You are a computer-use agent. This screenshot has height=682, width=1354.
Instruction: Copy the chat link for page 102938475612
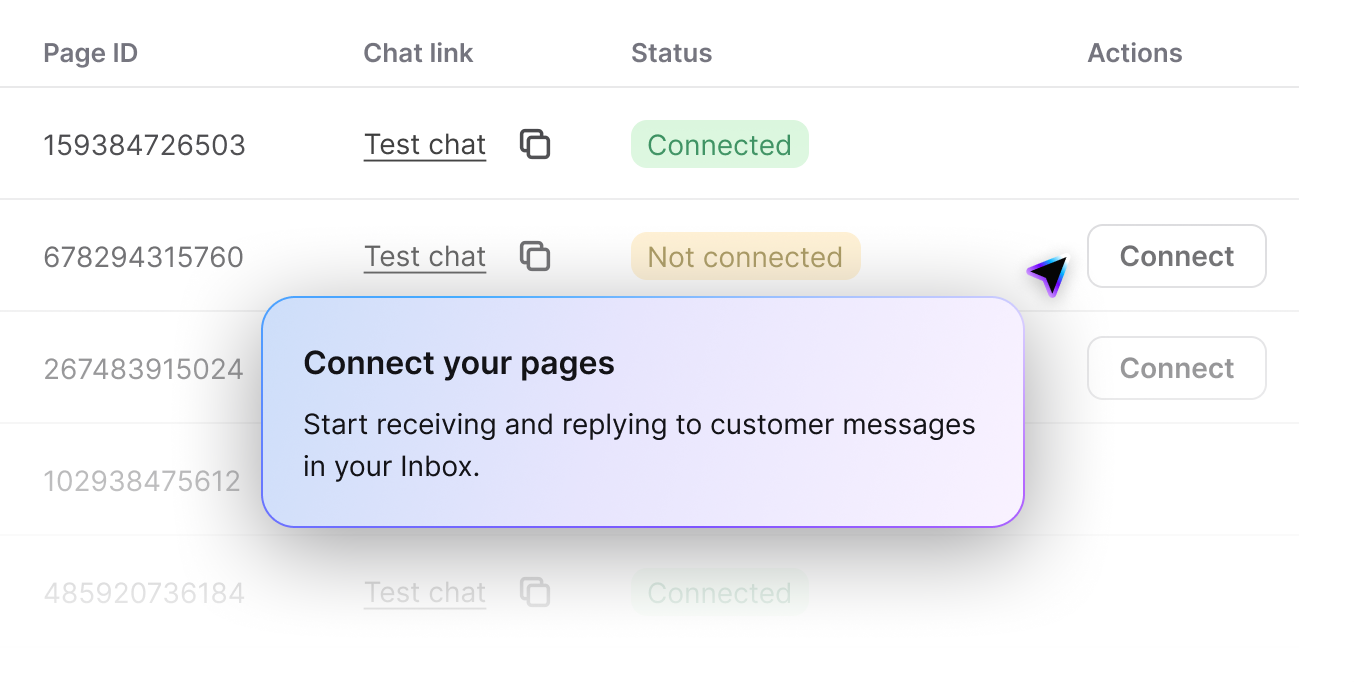tap(535, 480)
